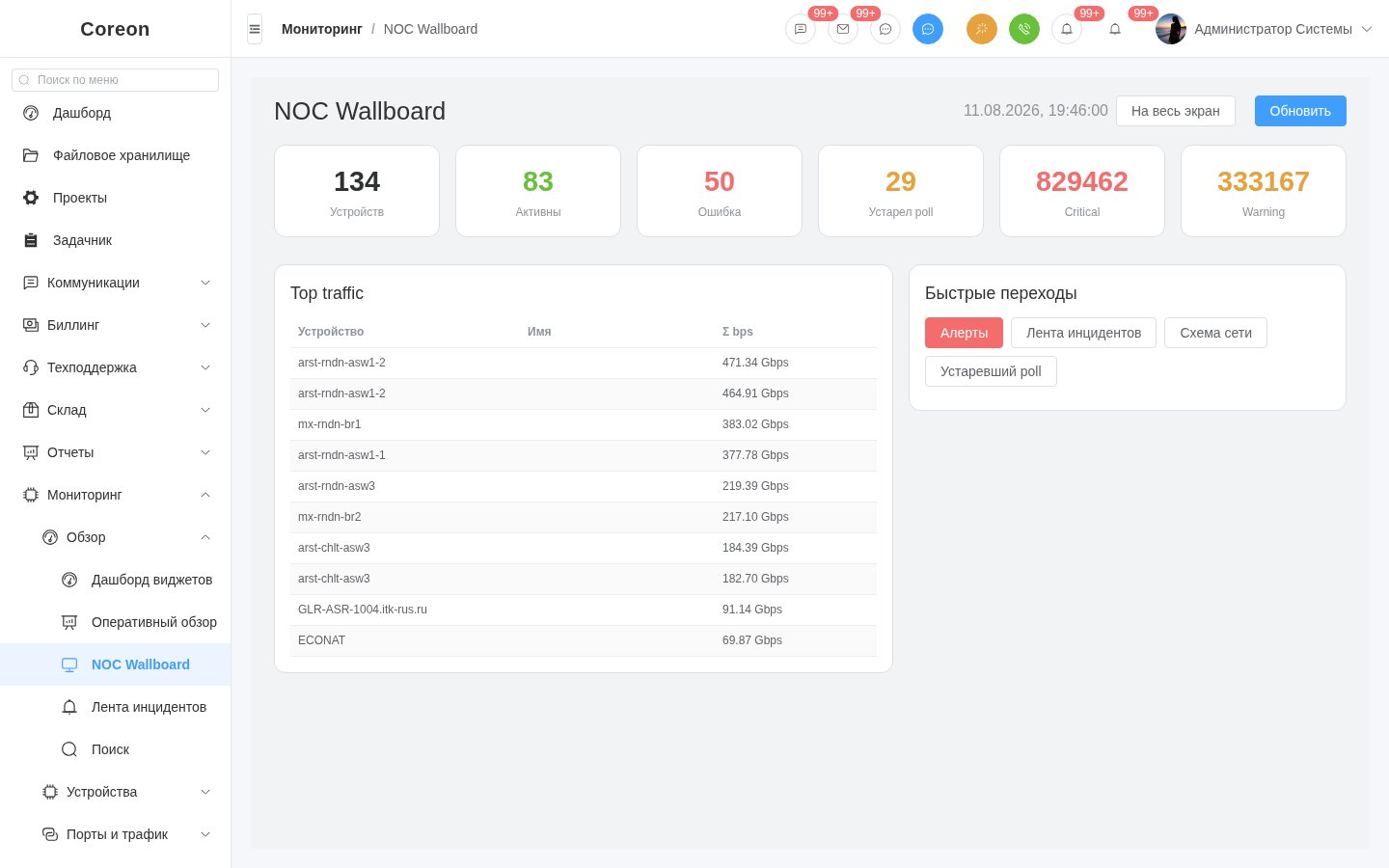This screenshot has width=1389, height=868.
Task: Expand the Техподдержка submenu
Action: [116, 367]
